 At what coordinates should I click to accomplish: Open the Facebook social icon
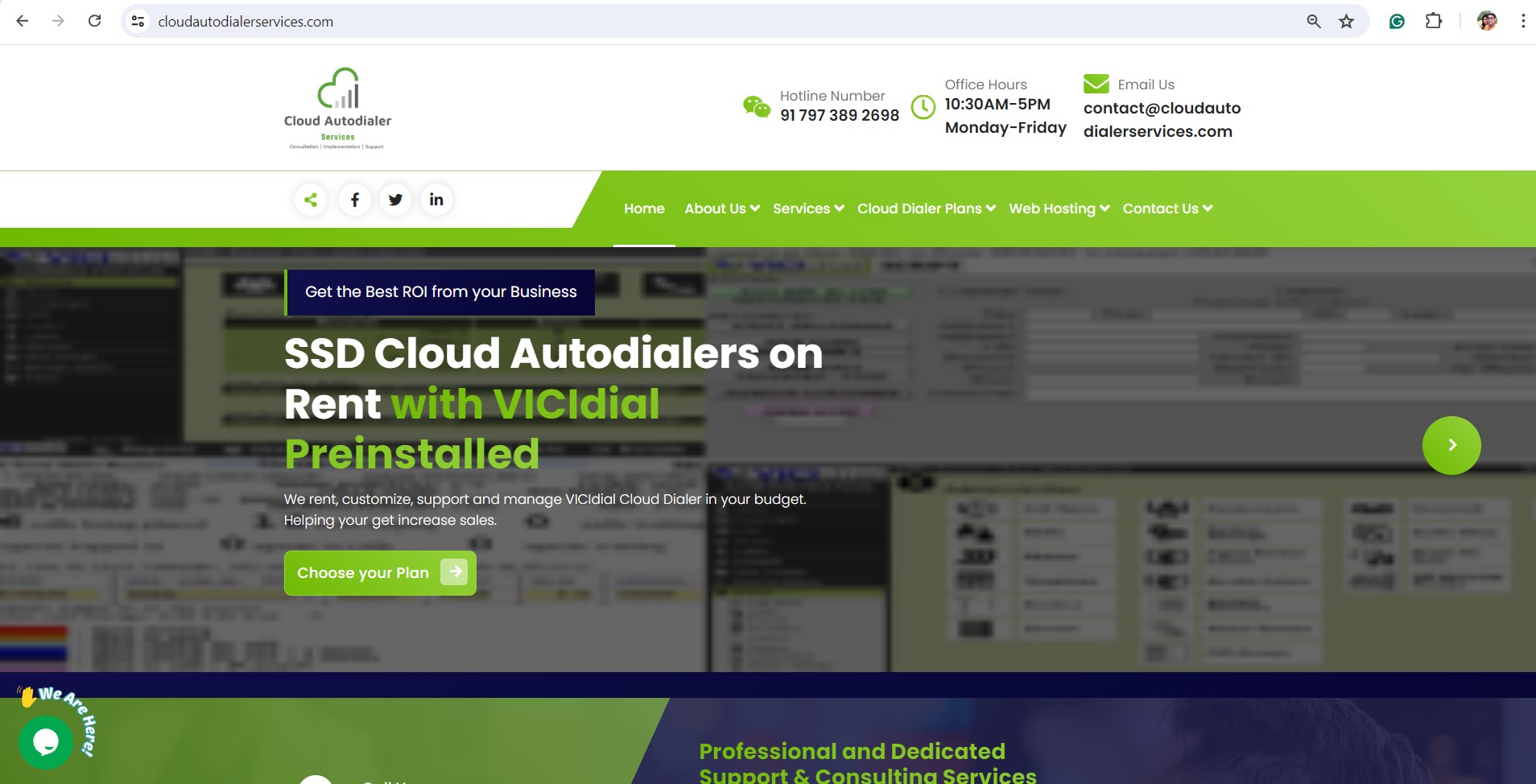point(355,200)
